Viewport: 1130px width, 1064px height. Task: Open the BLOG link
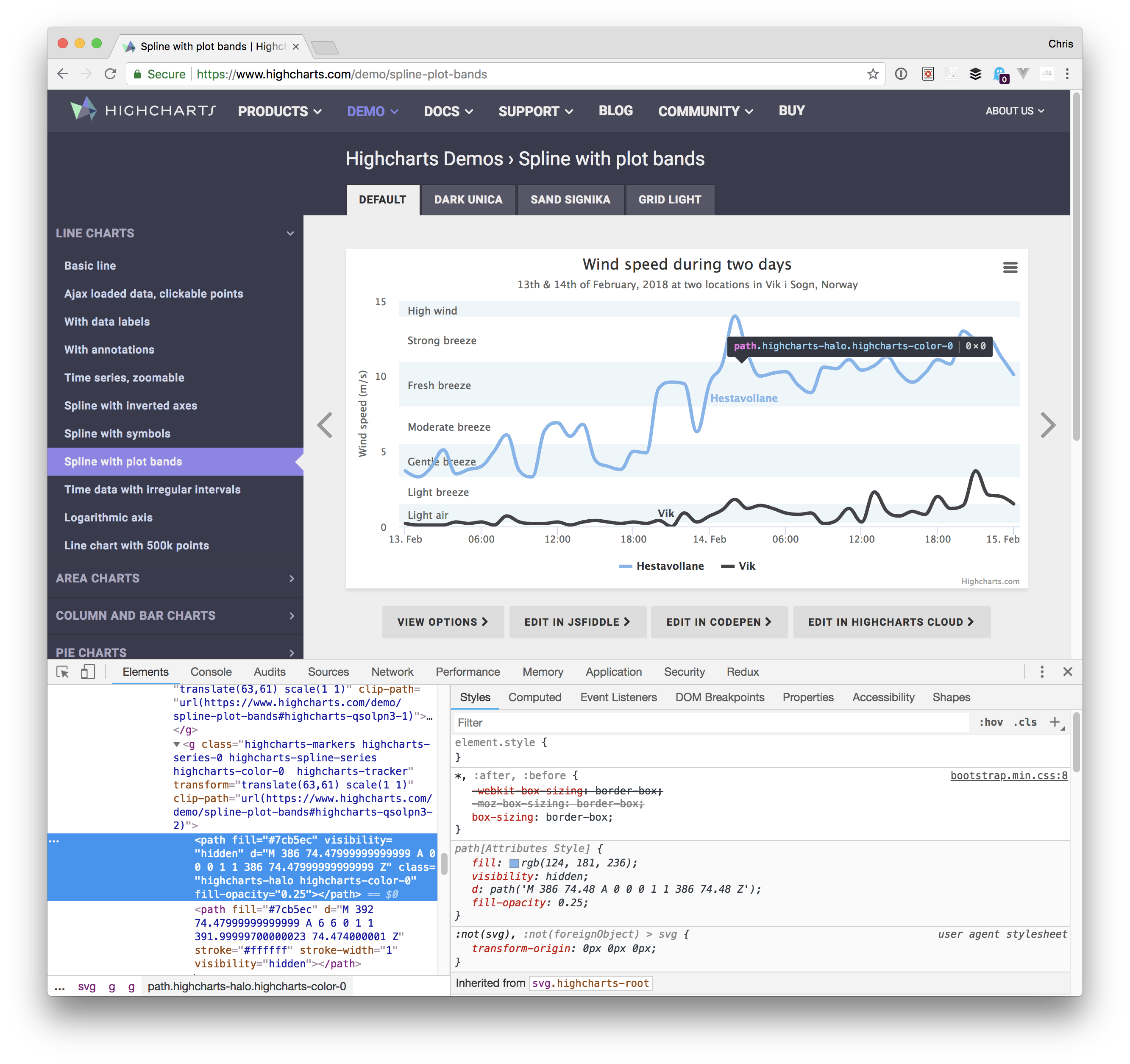point(615,111)
